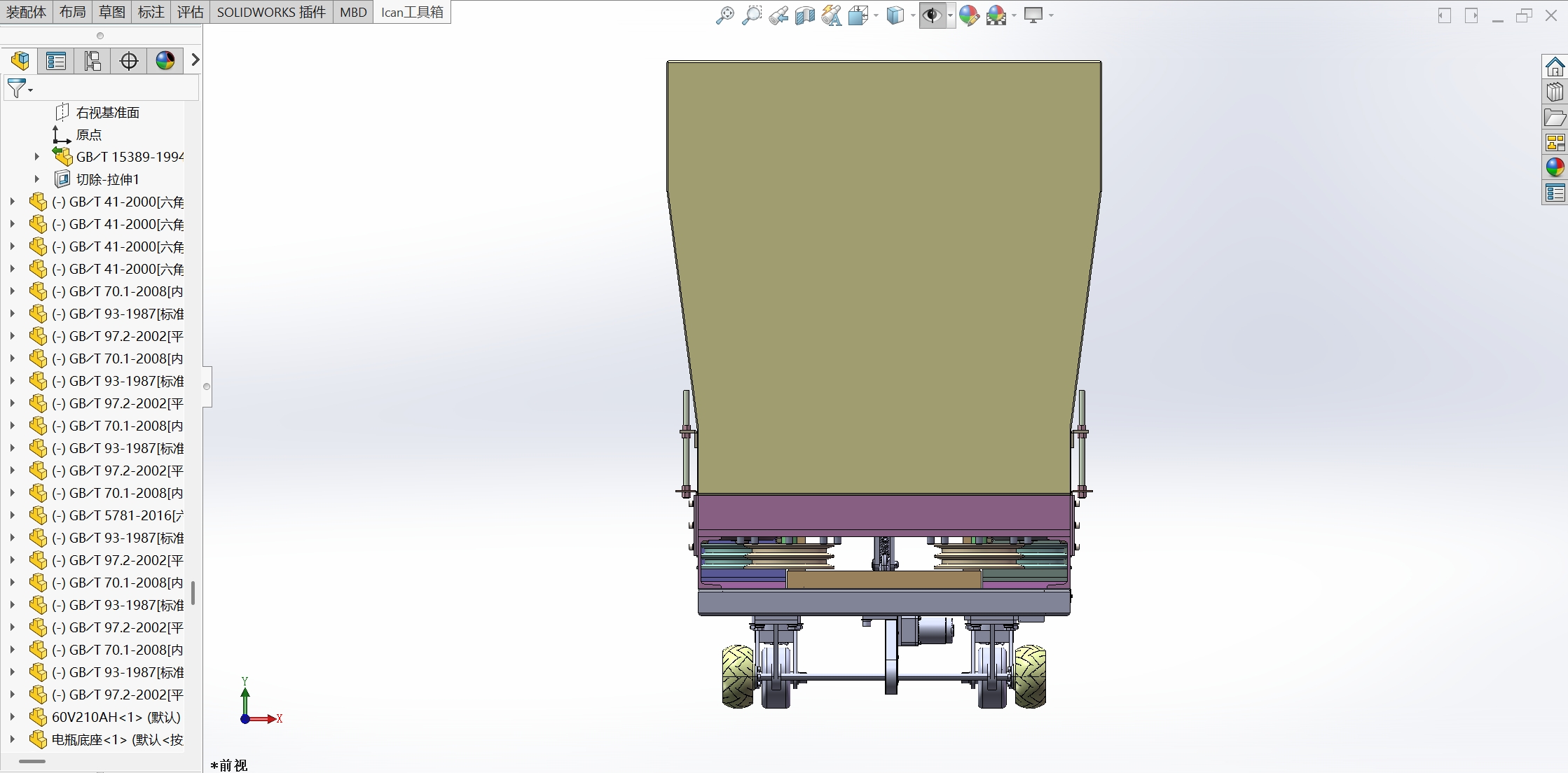Open the ConfigurationManager tab icon

click(92, 61)
